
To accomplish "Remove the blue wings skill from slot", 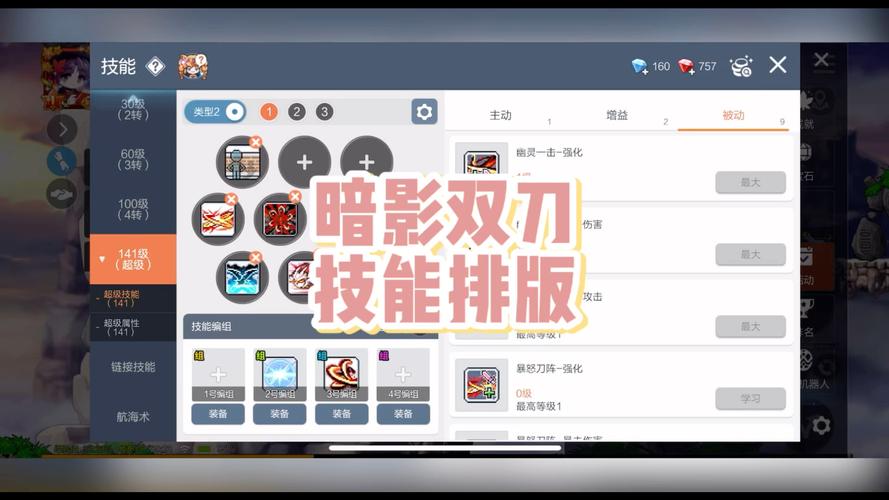I will (256, 257).
